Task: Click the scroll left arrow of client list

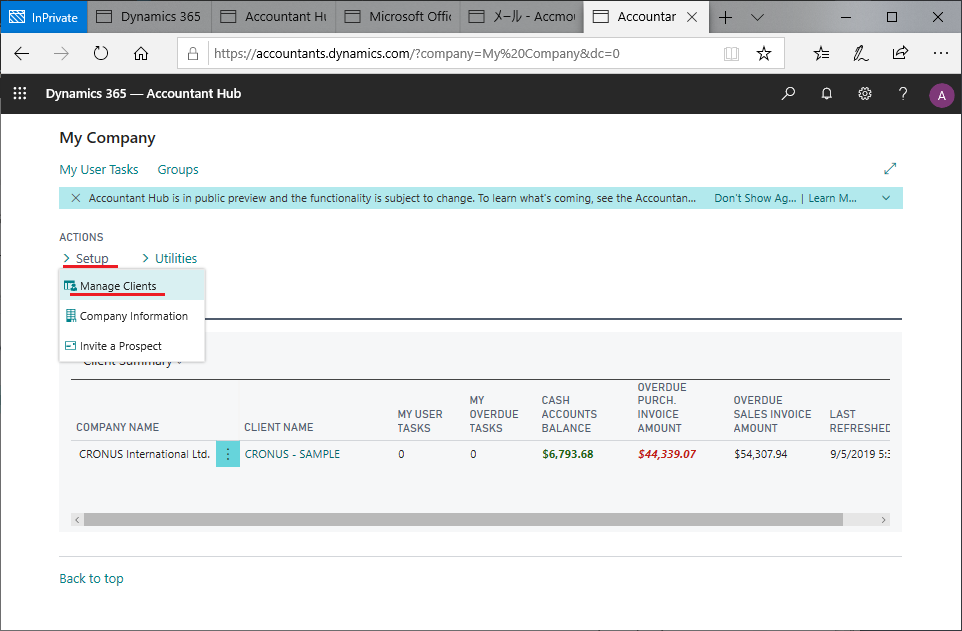Action: pyautogui.click(x=77, y=520)
